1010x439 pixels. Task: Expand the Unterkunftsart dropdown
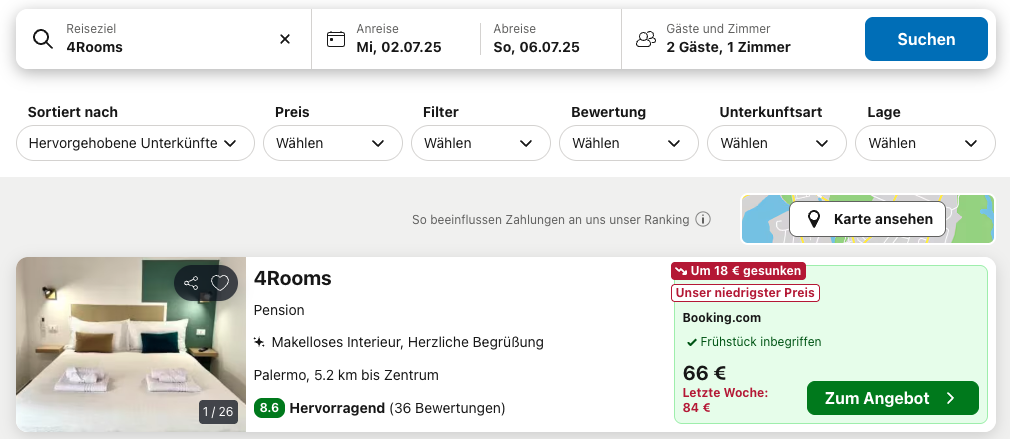pyautogui.click(x=777, y=143)
